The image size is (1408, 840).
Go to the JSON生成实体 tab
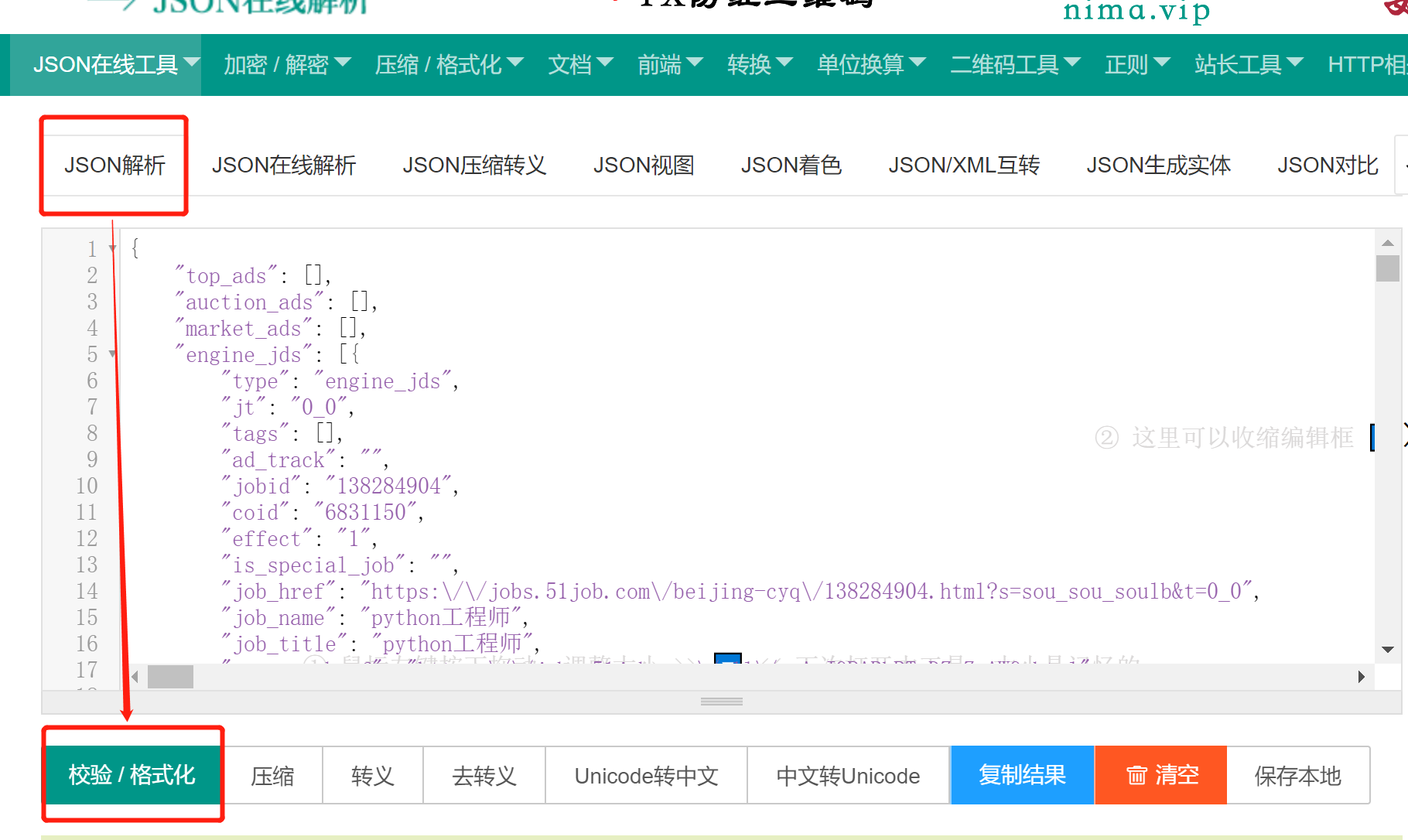click(x=1158, y=166)
